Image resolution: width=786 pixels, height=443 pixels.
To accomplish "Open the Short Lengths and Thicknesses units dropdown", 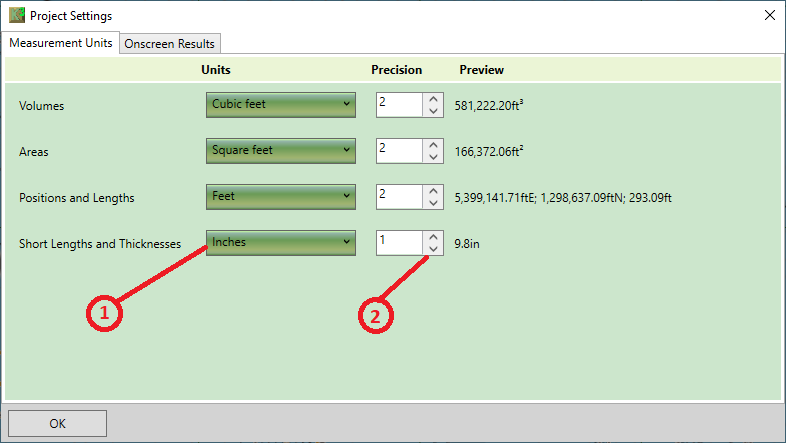I will coord(281,243).
